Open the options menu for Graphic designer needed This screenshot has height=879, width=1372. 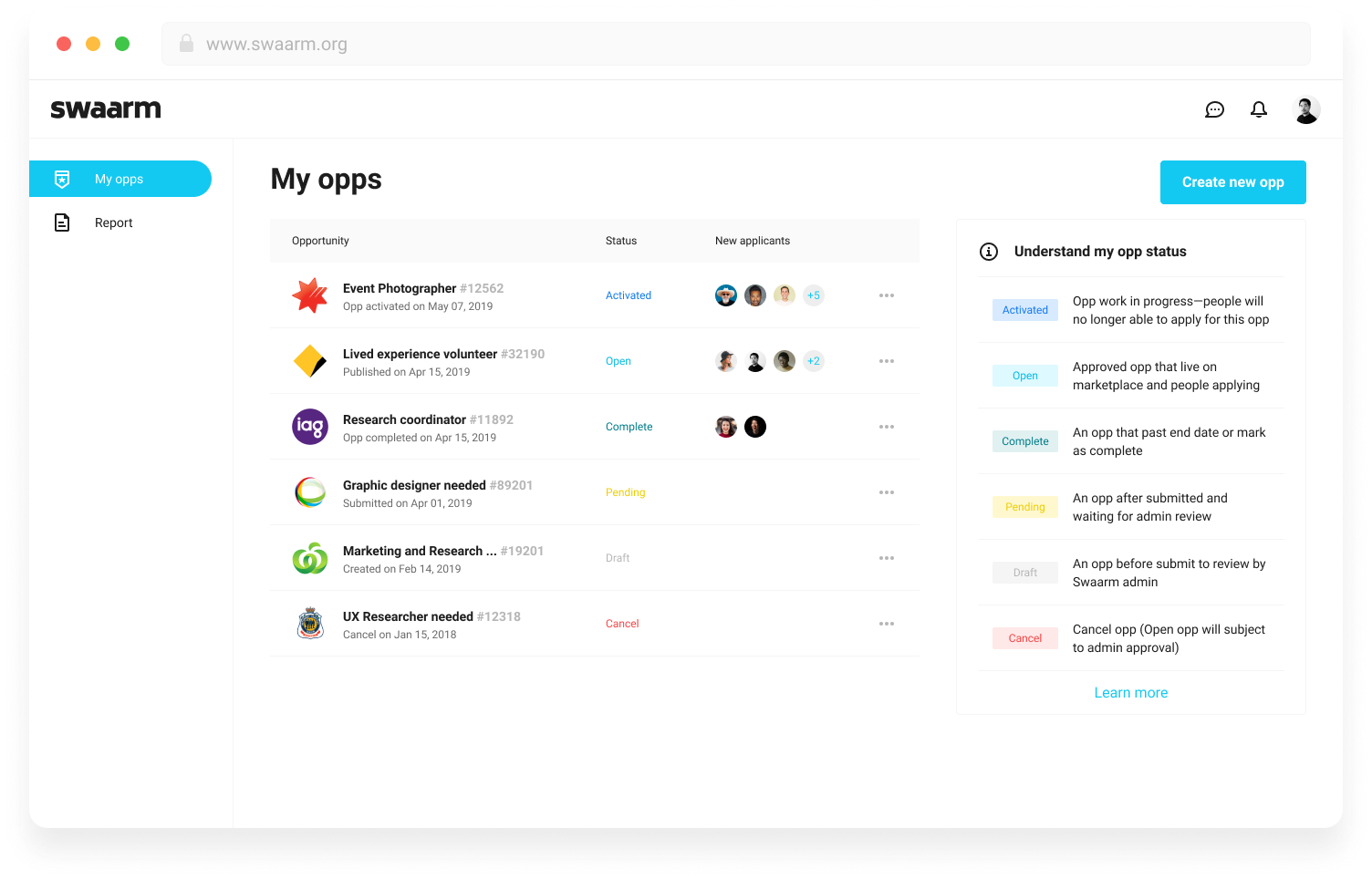point(886,492)
